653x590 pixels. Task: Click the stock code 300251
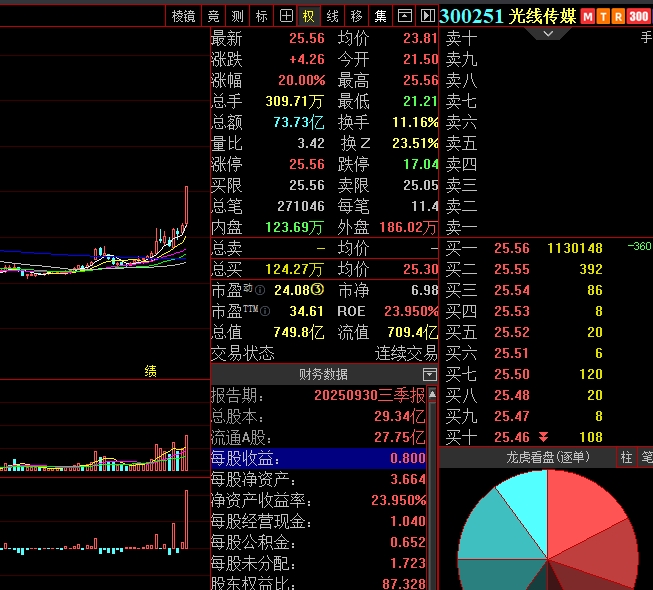tap(471, 16)
